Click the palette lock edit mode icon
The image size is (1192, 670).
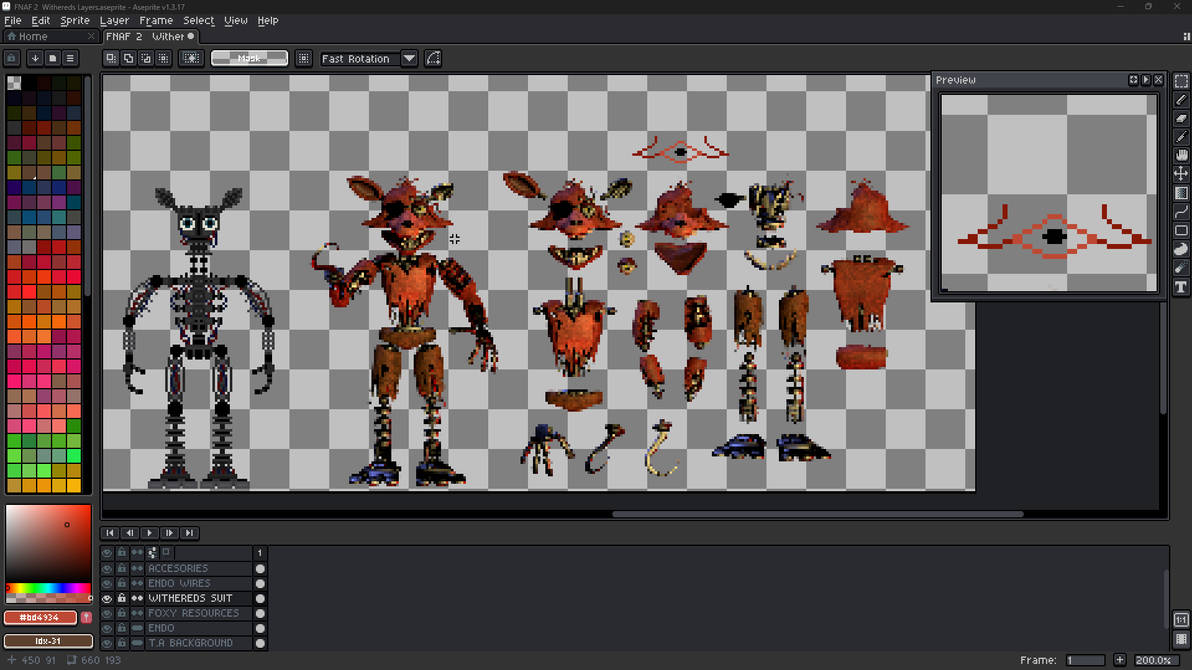11,58
